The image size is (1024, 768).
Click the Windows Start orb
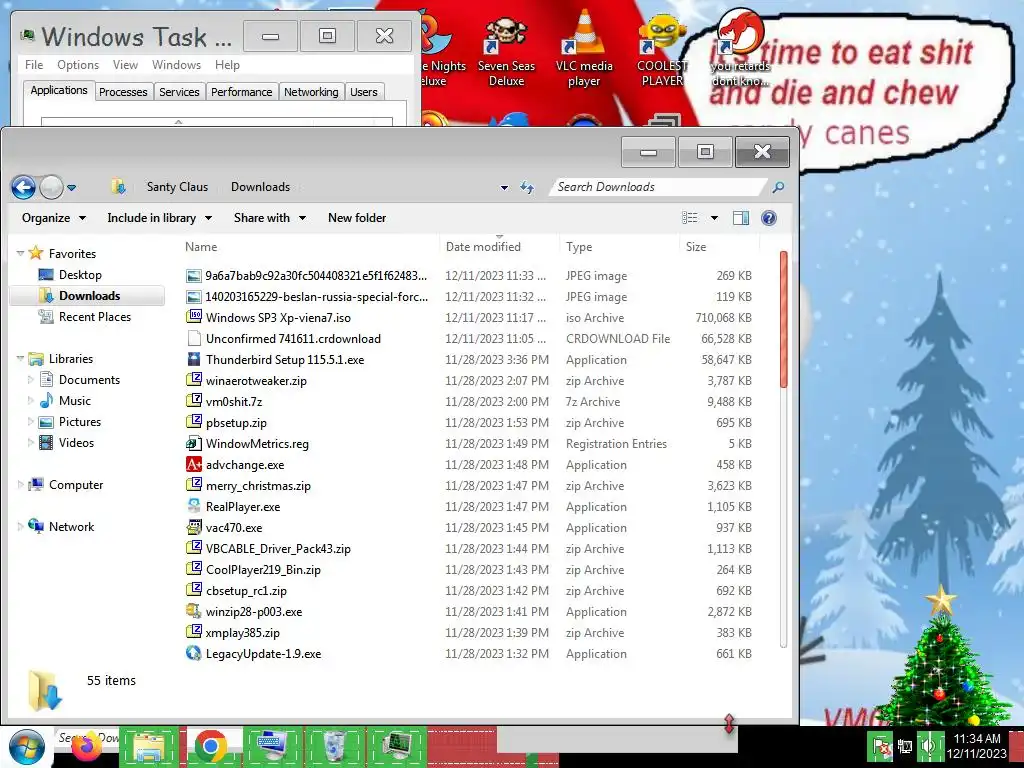tap(26, 747)
